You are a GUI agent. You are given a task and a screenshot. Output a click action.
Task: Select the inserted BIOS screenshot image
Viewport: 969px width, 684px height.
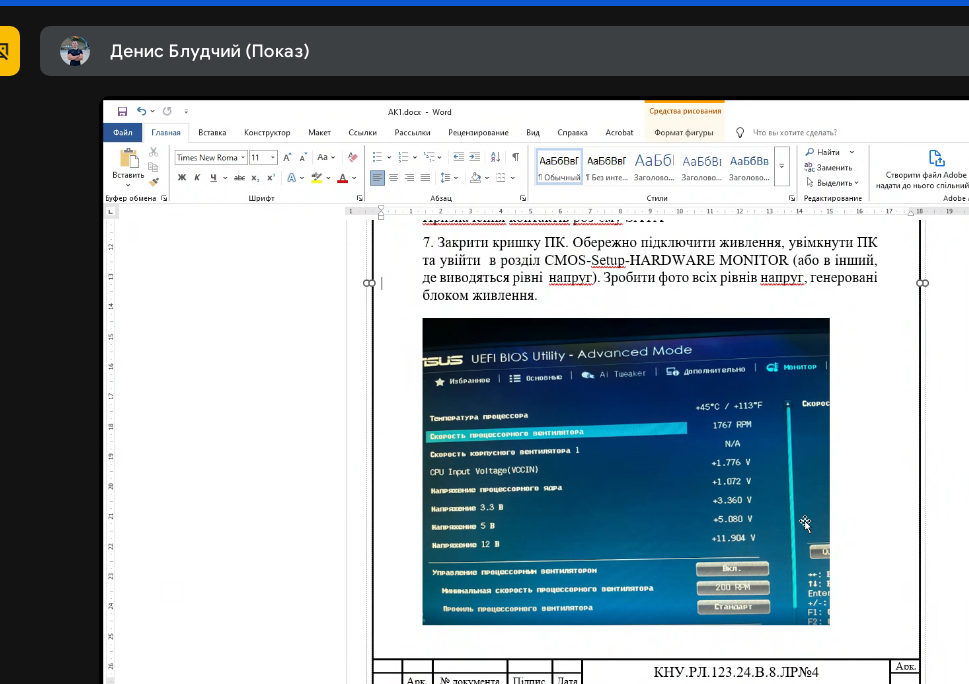point(625,471)
